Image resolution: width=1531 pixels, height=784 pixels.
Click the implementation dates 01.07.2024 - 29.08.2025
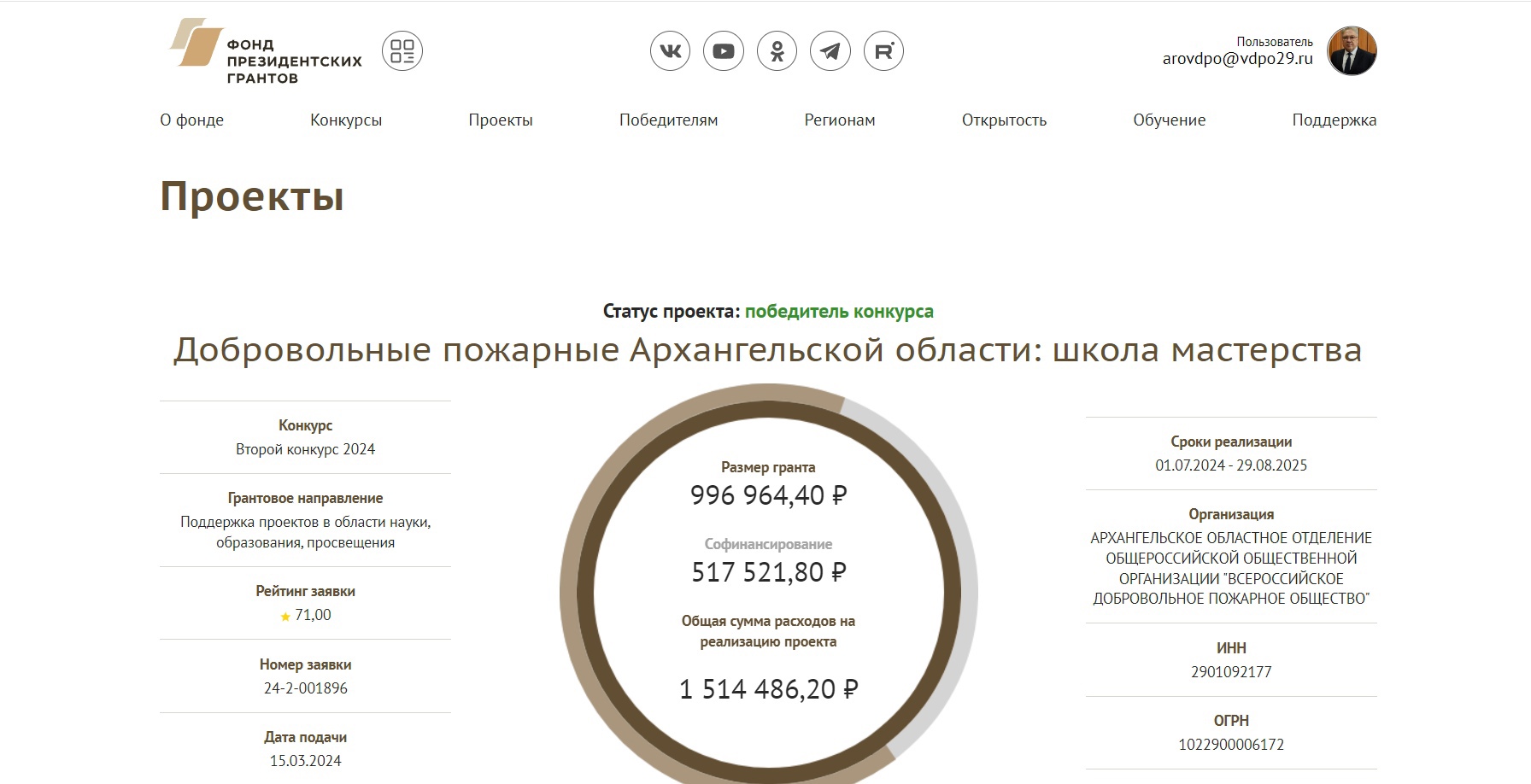(1231, 465)
